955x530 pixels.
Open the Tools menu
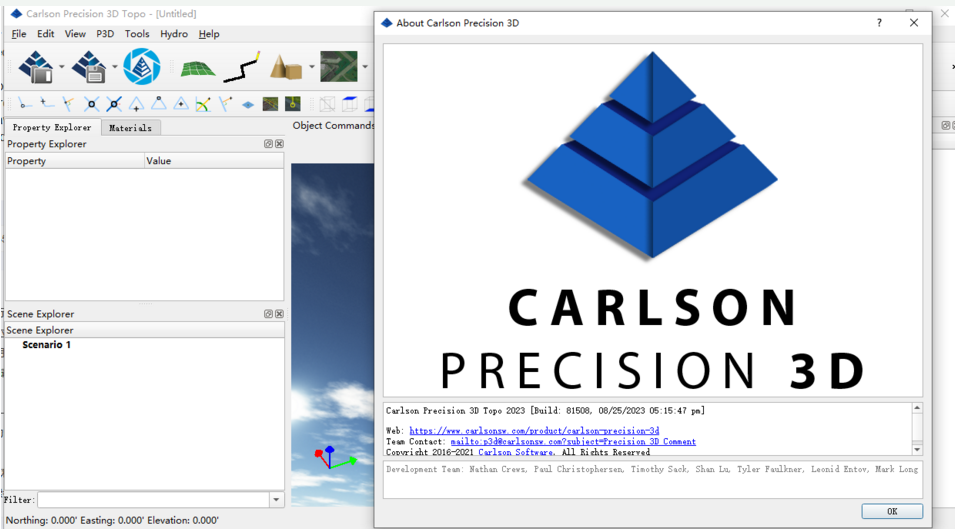click(x=137, y=34)
